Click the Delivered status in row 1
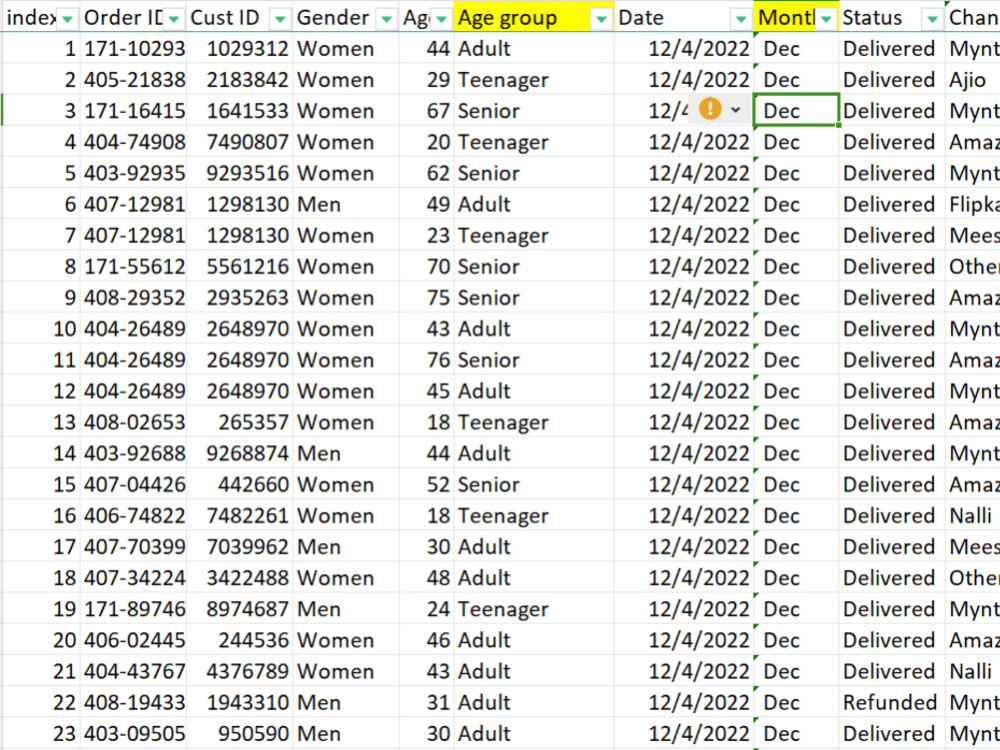1000x750 pixels. click(892, 48)
